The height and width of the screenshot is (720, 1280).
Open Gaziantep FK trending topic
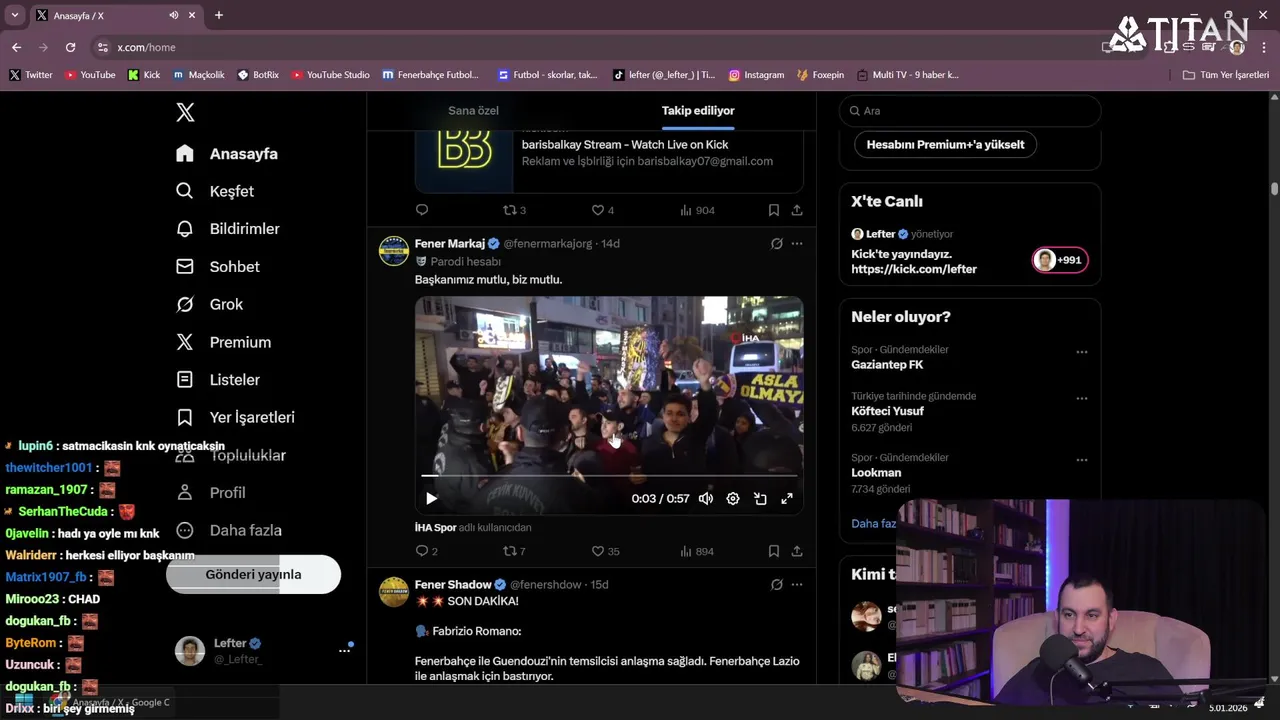click(887, 365)
